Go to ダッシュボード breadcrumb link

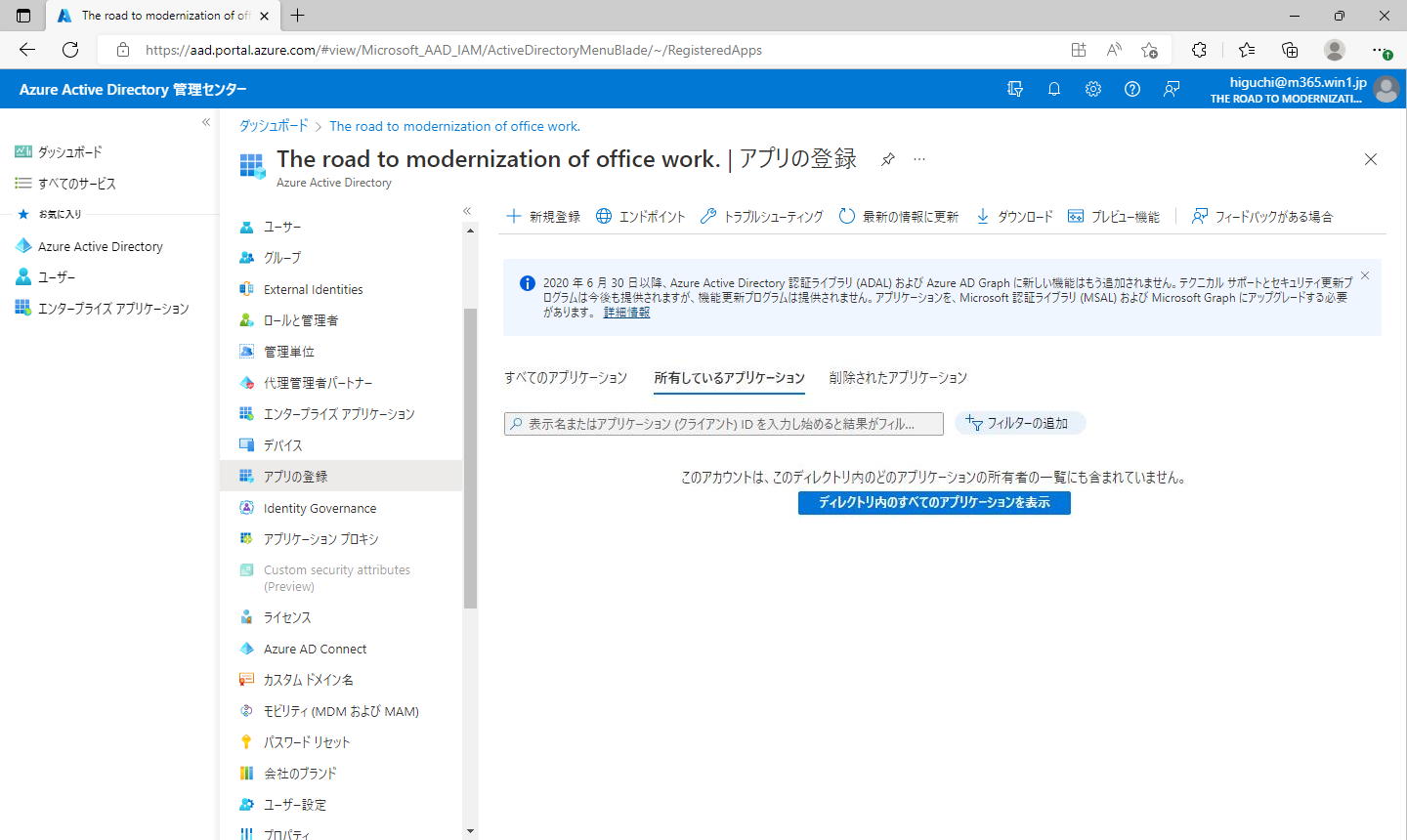point(274,126)
